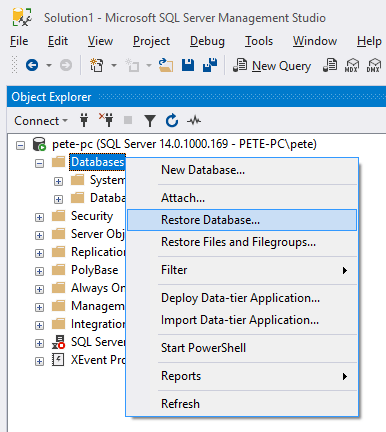Screen dimensions: 386x432
Task: Expand the Management folder node
Action: [39, 307]
